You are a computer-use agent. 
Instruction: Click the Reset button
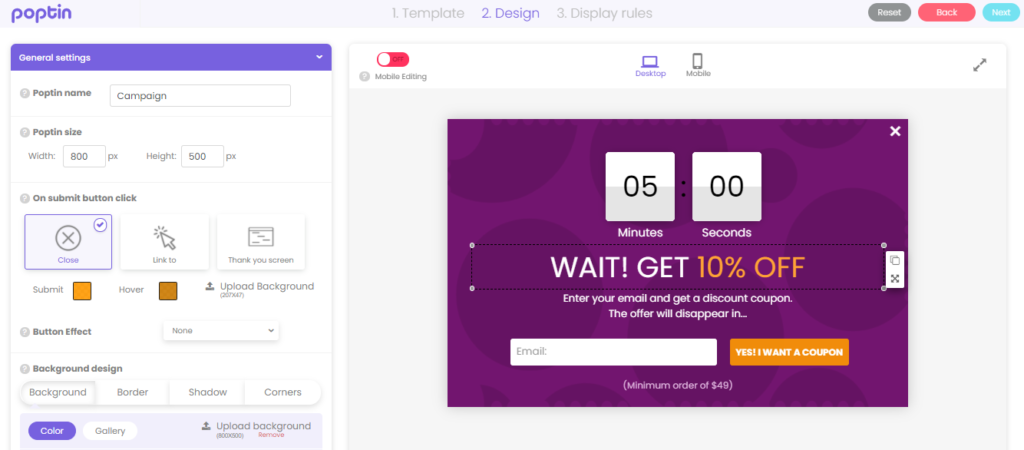click(889, 12)
